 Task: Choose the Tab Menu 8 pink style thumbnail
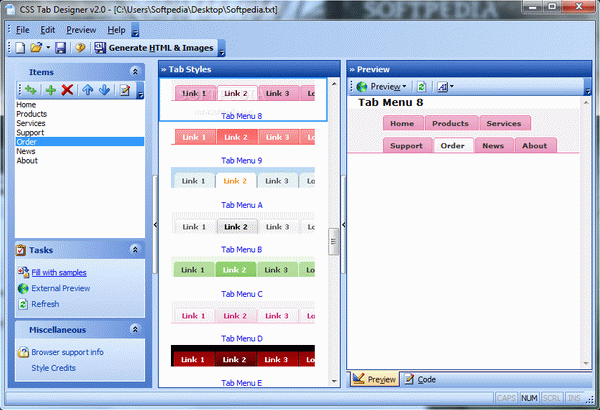[243, 93]
